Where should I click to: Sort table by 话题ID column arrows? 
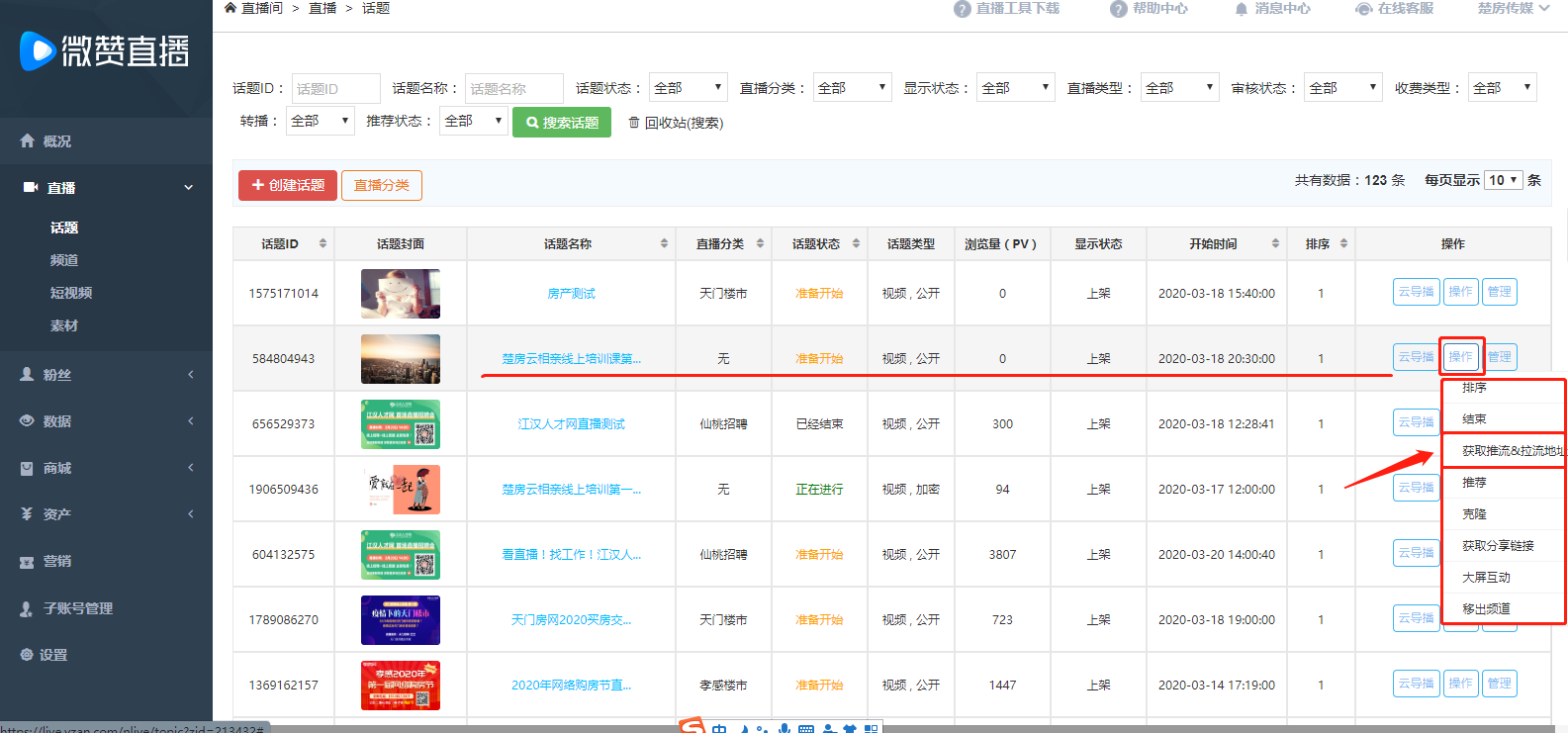pyautogui.click(x=323, y=243)
